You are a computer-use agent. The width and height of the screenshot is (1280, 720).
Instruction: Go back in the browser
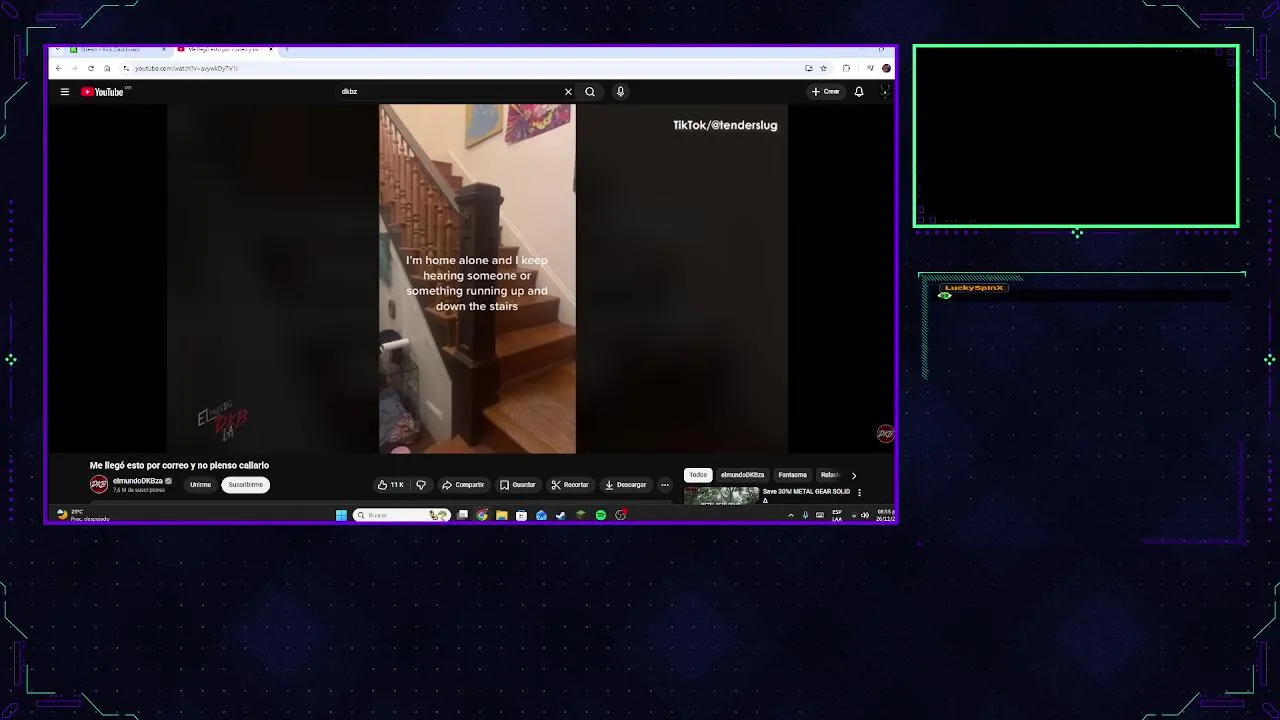pos(58,68)
